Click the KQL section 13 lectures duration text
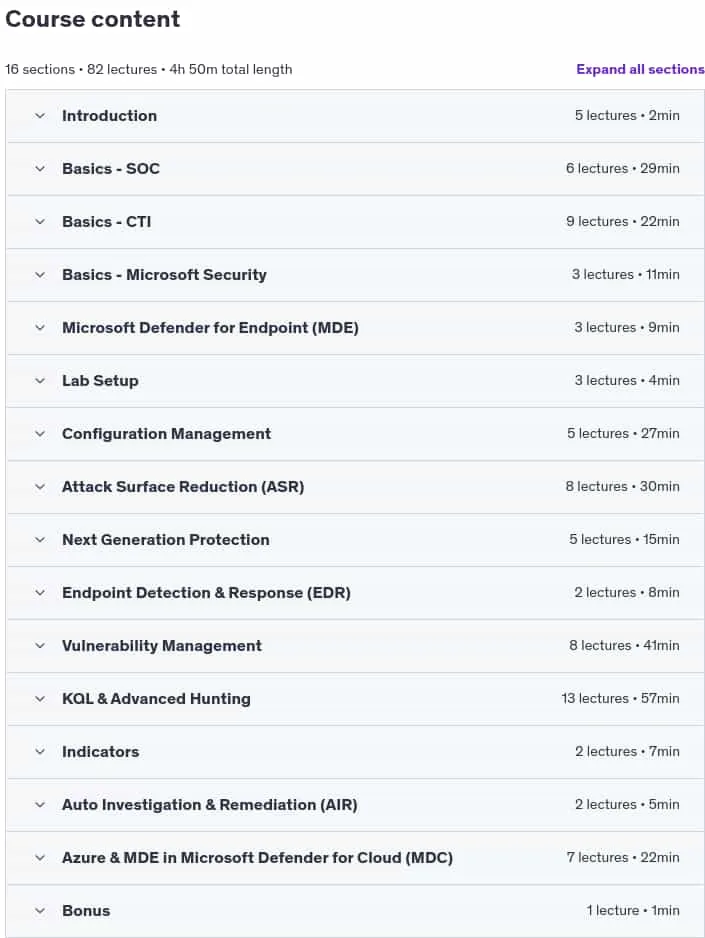The width and height of the screenshot is (705, 938). (620, 699)
